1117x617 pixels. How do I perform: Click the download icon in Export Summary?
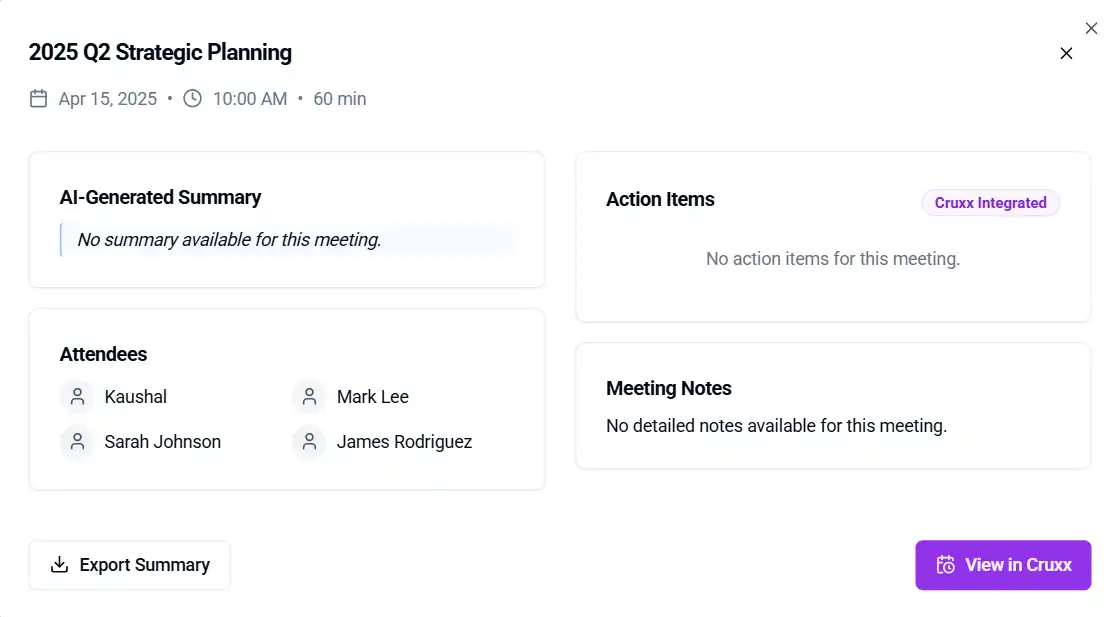(x=60, y=565)
